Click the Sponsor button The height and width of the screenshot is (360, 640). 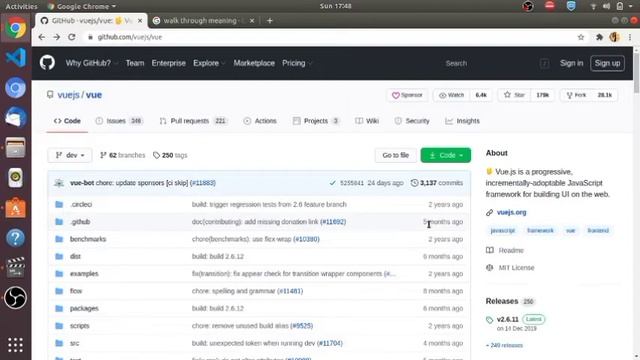(x=407, y=95)
